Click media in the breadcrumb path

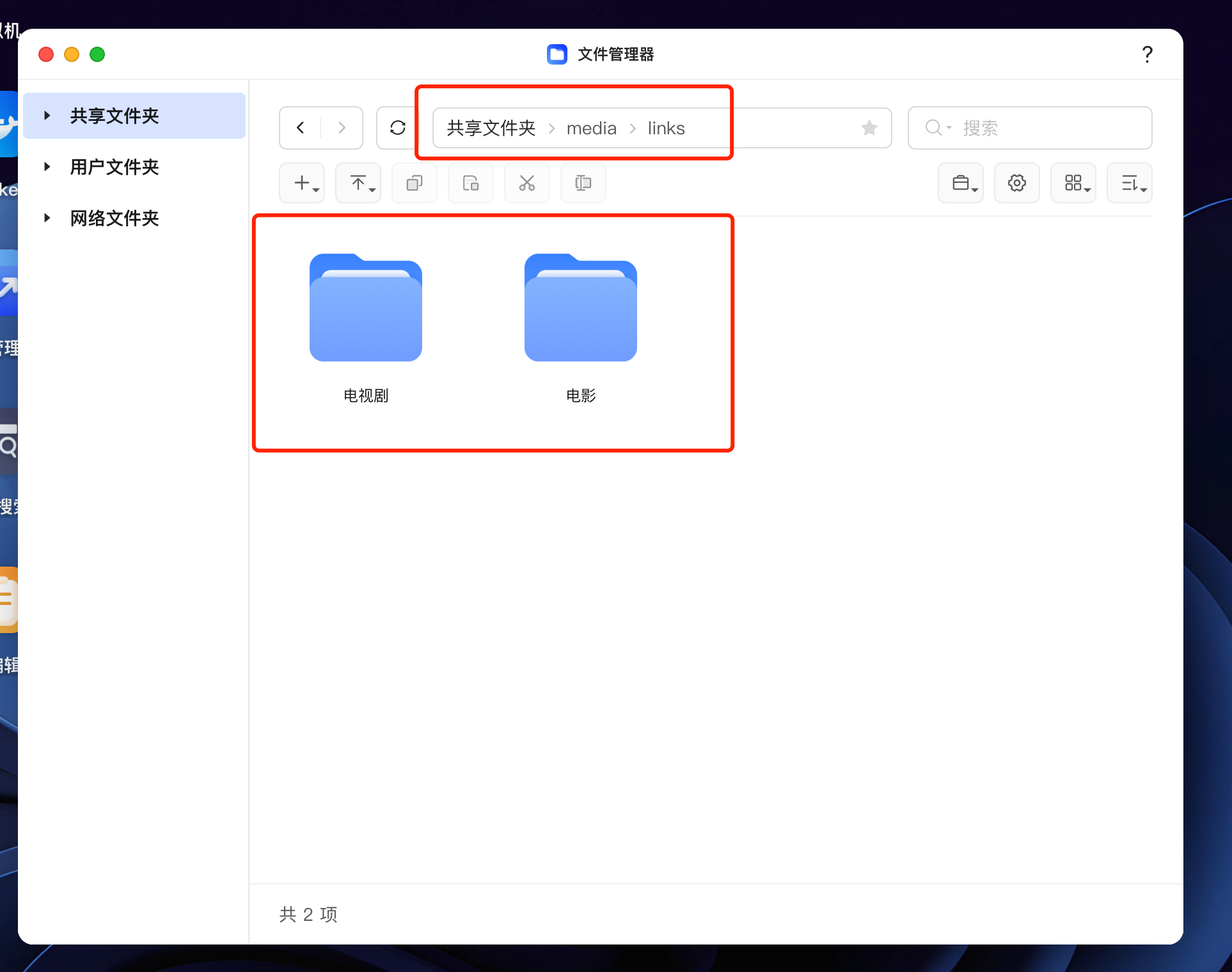tap(591, 129)
